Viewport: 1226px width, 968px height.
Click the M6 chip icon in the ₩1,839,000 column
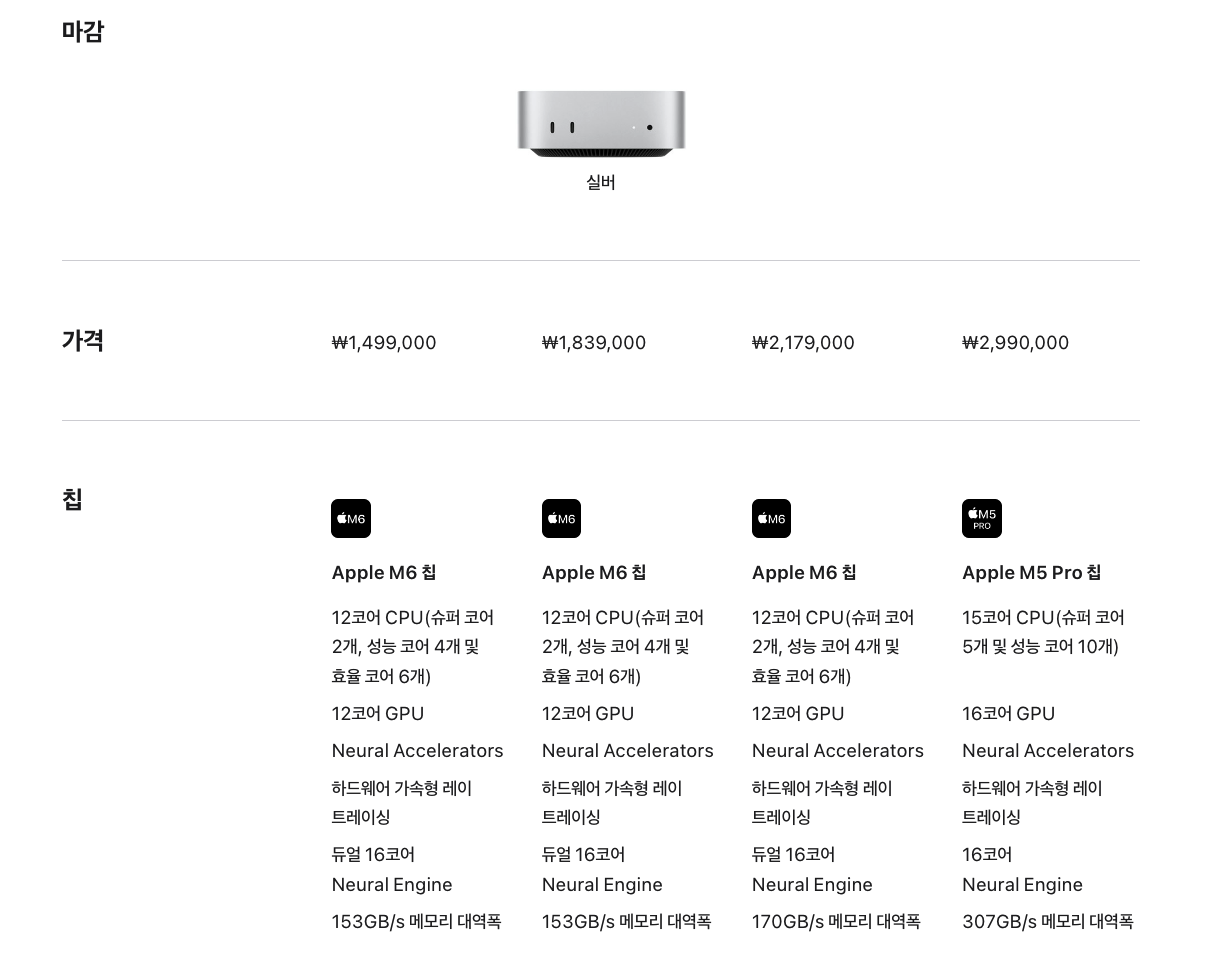(561, 518)
